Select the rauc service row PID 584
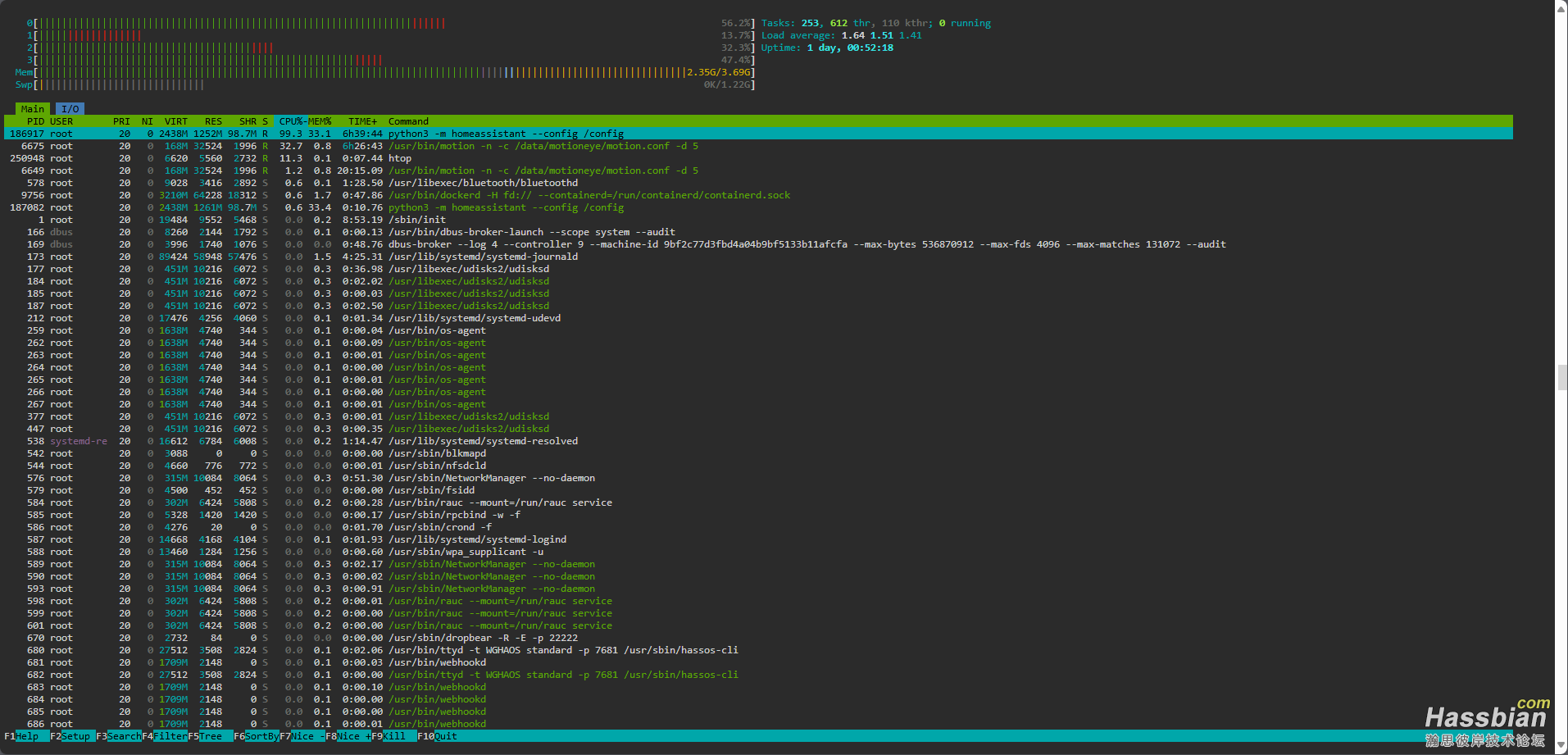 click(758, 503)
